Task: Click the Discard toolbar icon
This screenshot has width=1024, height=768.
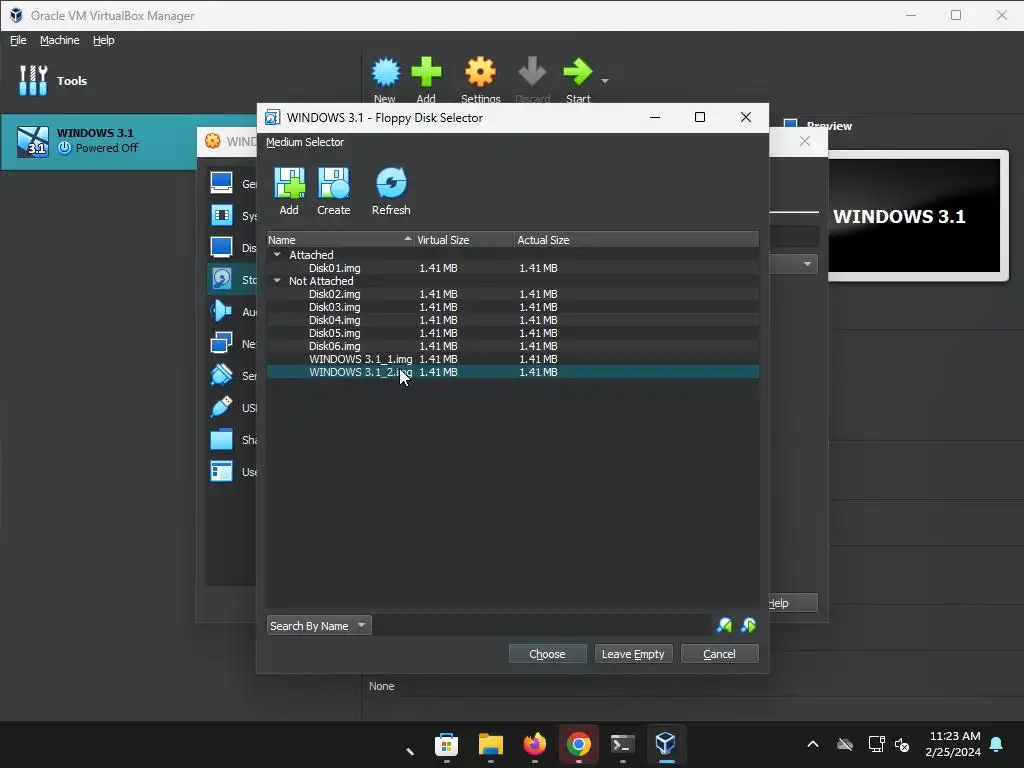Action: (532, 72)
